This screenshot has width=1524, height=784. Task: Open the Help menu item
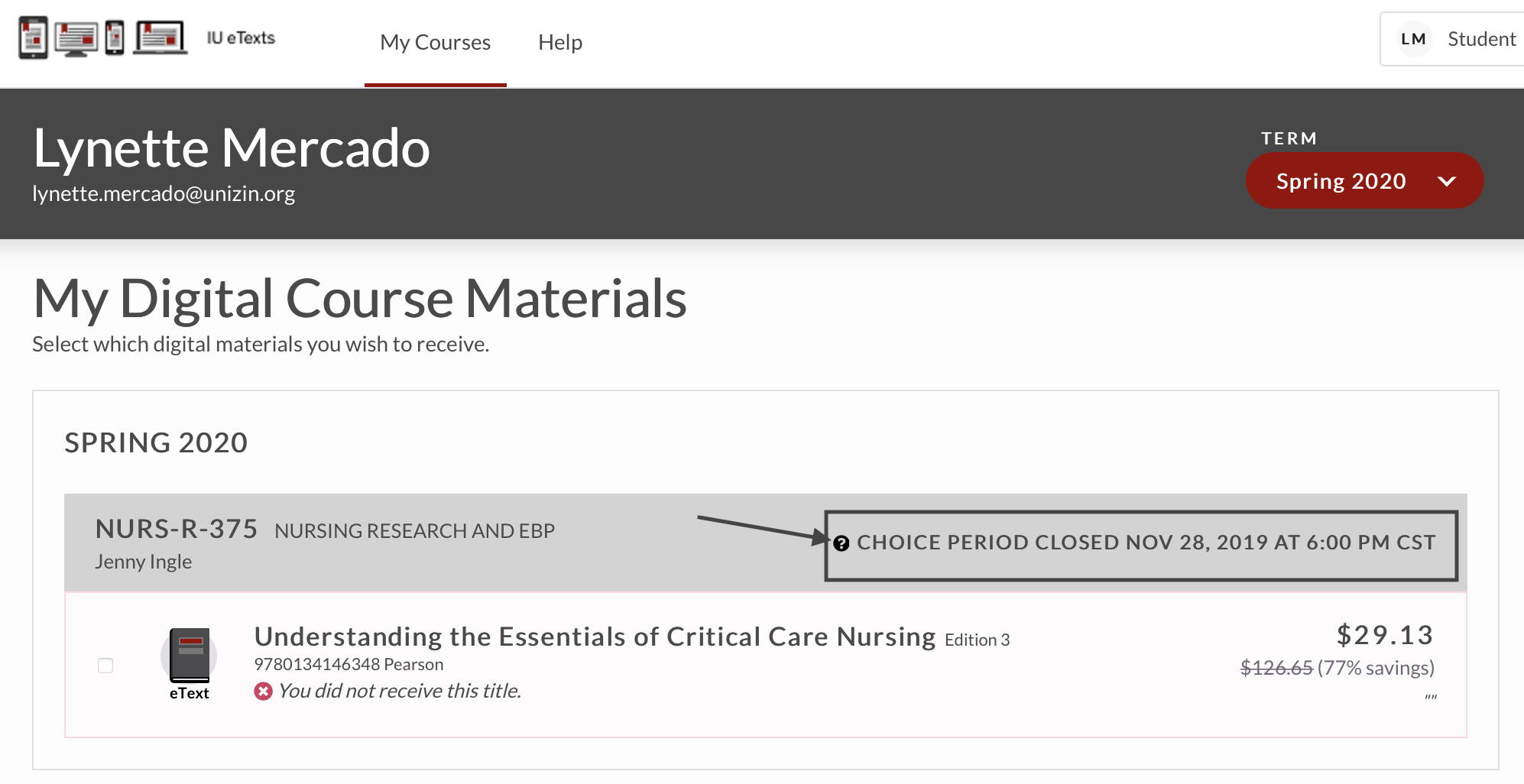coord(560,43)
